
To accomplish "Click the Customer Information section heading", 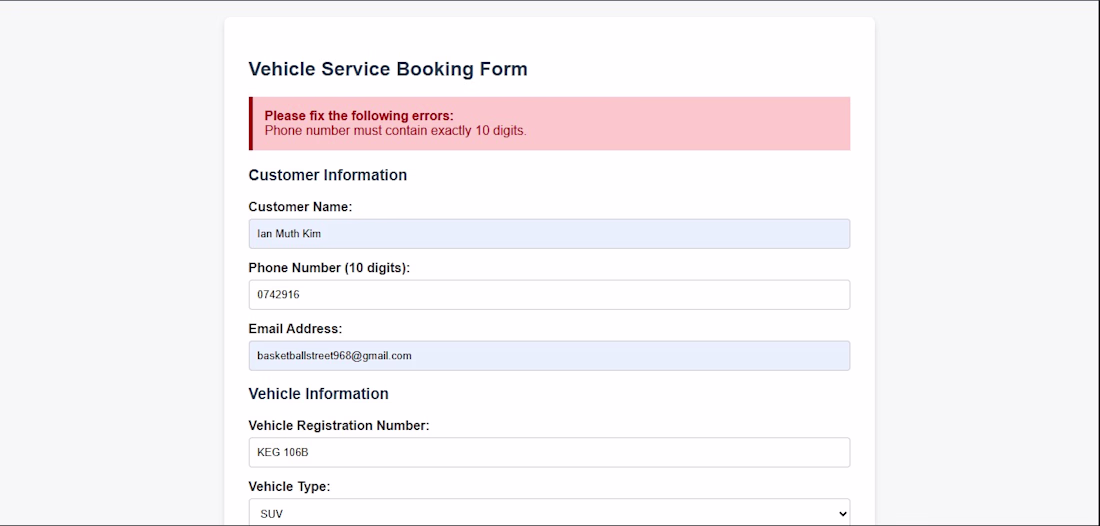I will tap(328, 175).
